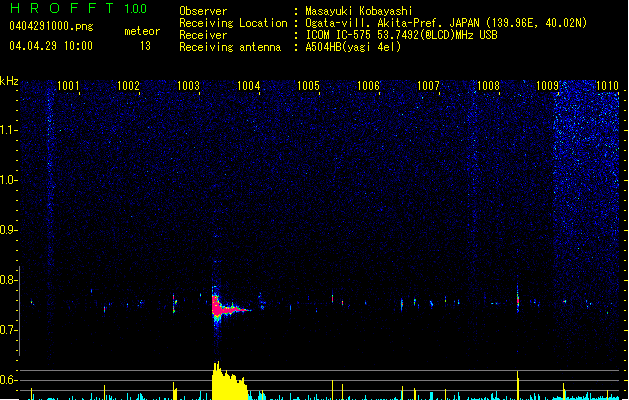Click the 1006 time axis marker
The height and width of the screenshot is (400, 629).
[368, 86]
